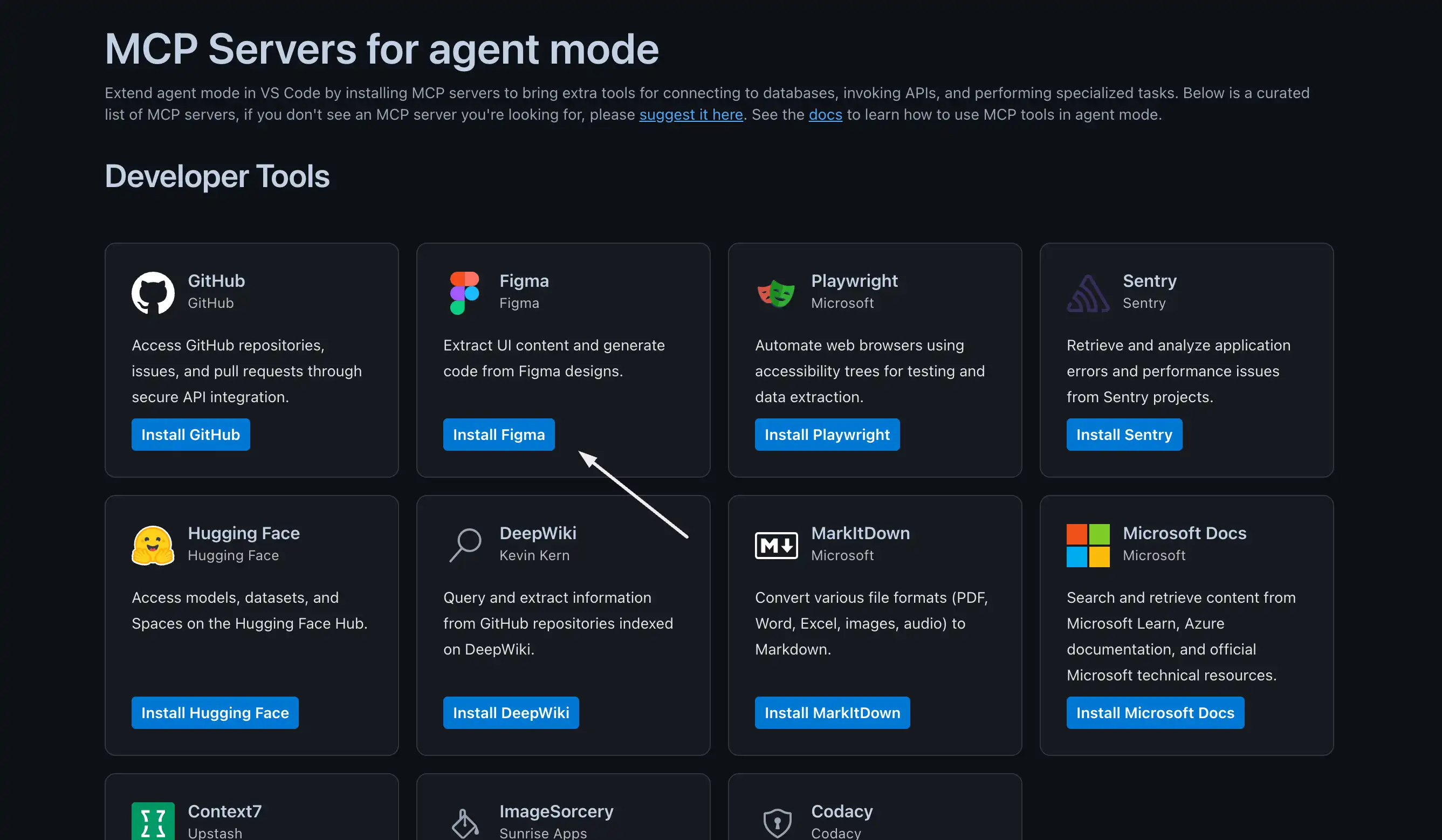Click the 'MarkItDown' card title
1442x840 pixels.
(860, 533)
